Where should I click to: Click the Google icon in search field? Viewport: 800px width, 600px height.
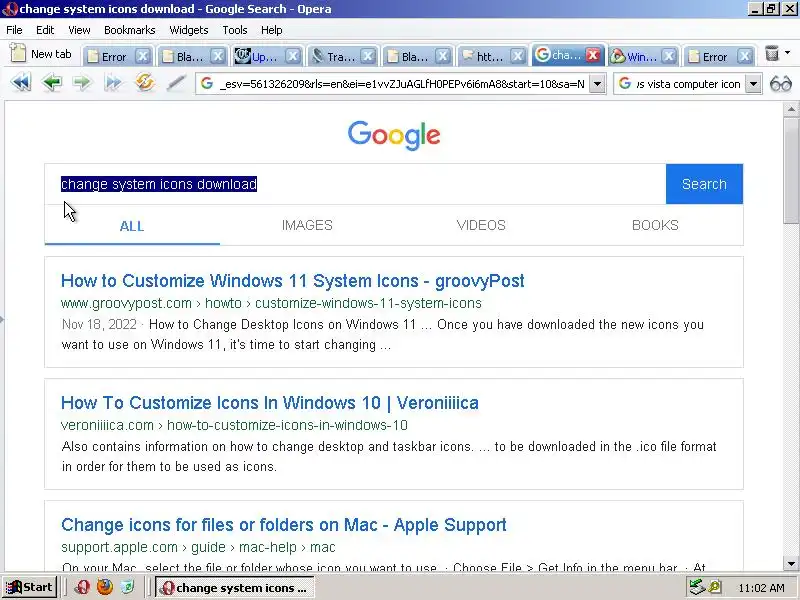[x=625, y=84]
